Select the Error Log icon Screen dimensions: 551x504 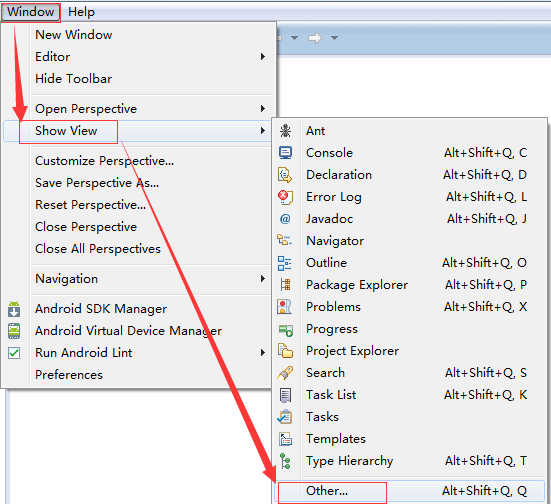[x=285, y=197]
